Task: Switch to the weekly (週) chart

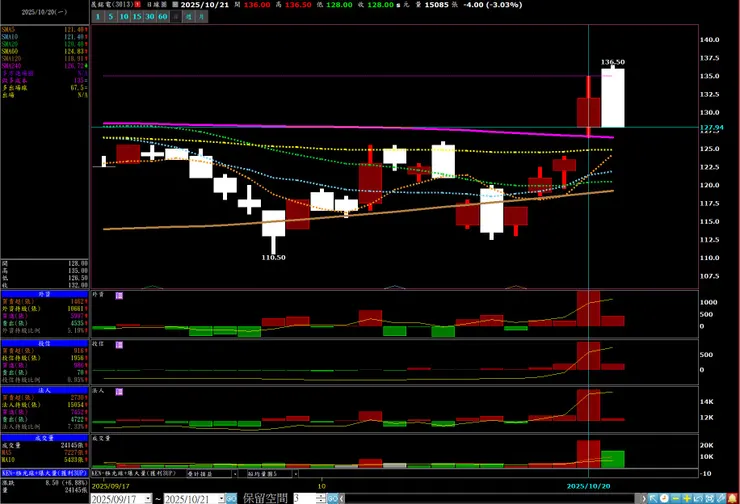Action: [x=188, y=17]
